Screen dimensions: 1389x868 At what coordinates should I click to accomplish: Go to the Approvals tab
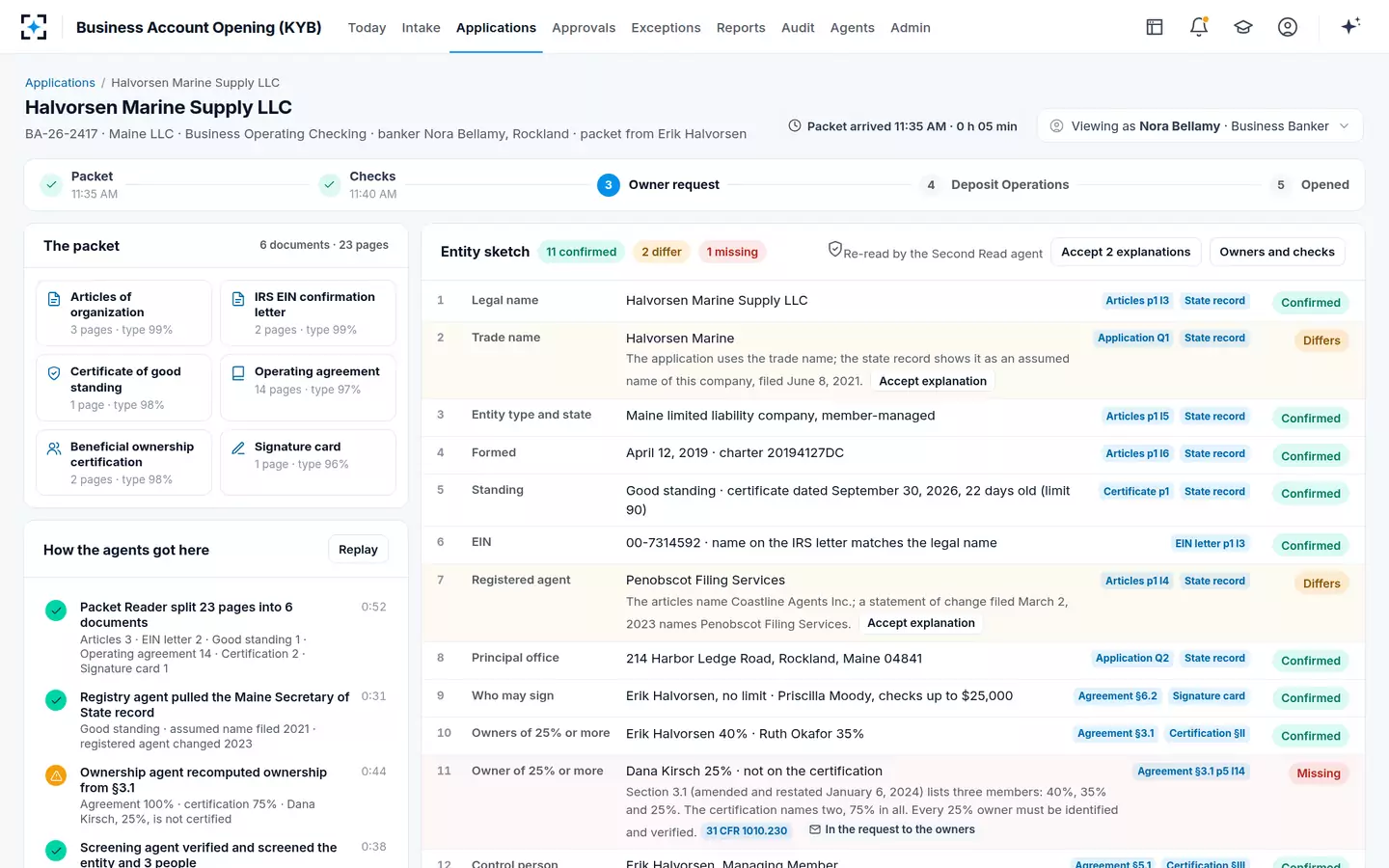(x=584, y=28)
